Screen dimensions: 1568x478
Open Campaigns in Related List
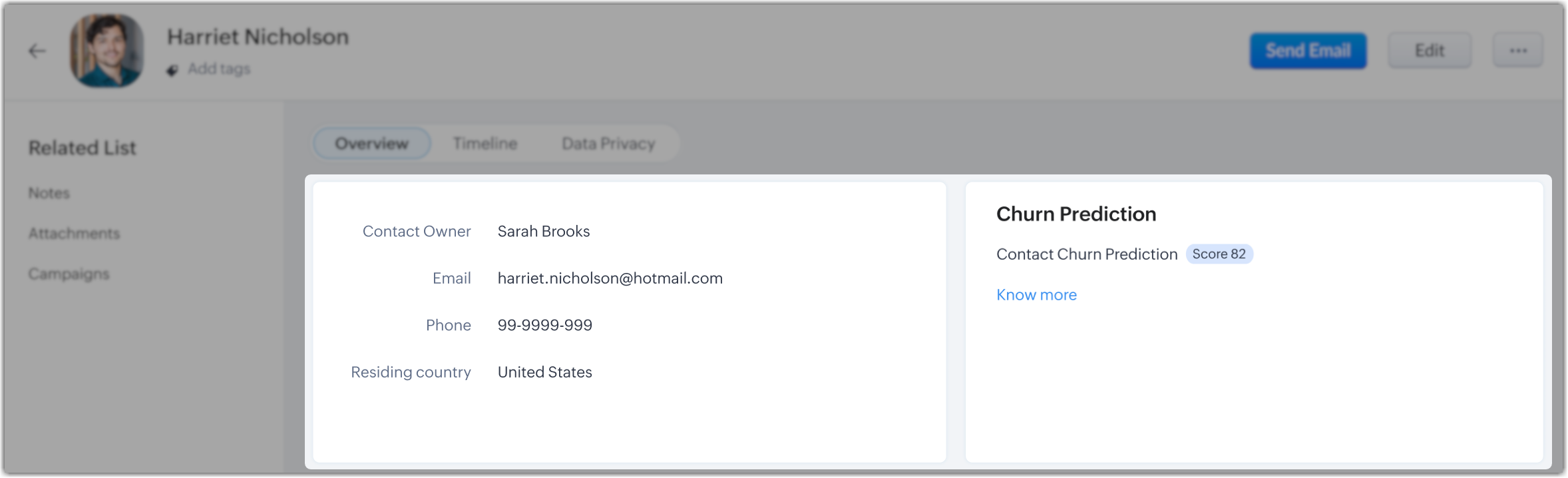click(69, 274)
